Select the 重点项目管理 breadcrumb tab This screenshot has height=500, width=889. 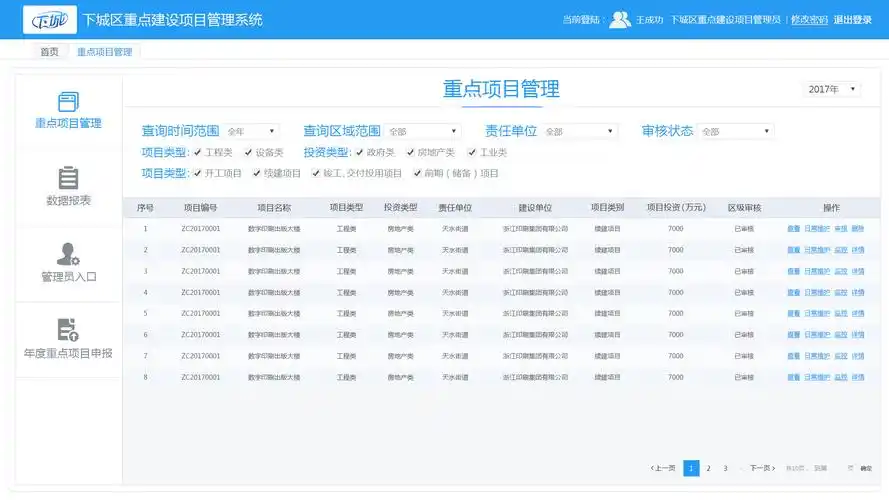coord(104,52)
